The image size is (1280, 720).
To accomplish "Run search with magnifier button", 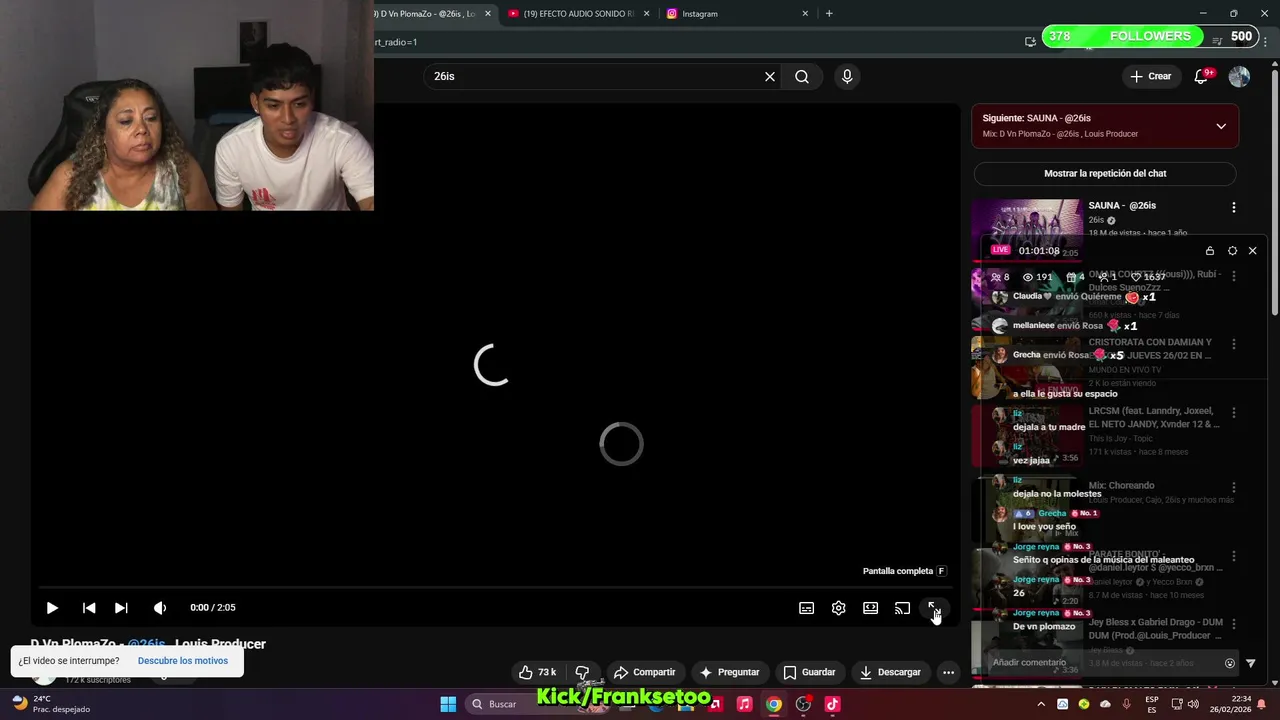I will [802, 76].
